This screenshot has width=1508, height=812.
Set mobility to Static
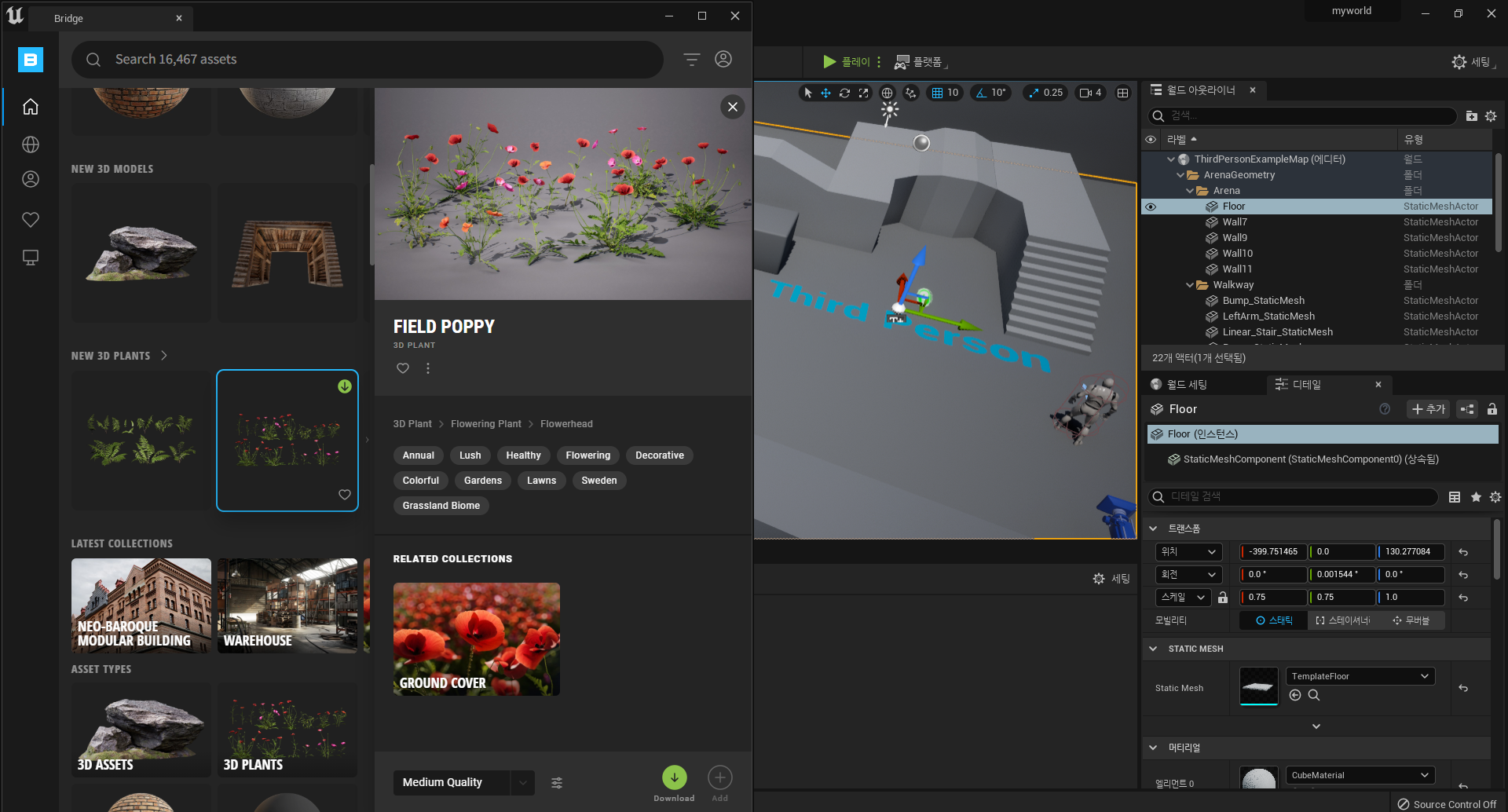(1274, 620)
